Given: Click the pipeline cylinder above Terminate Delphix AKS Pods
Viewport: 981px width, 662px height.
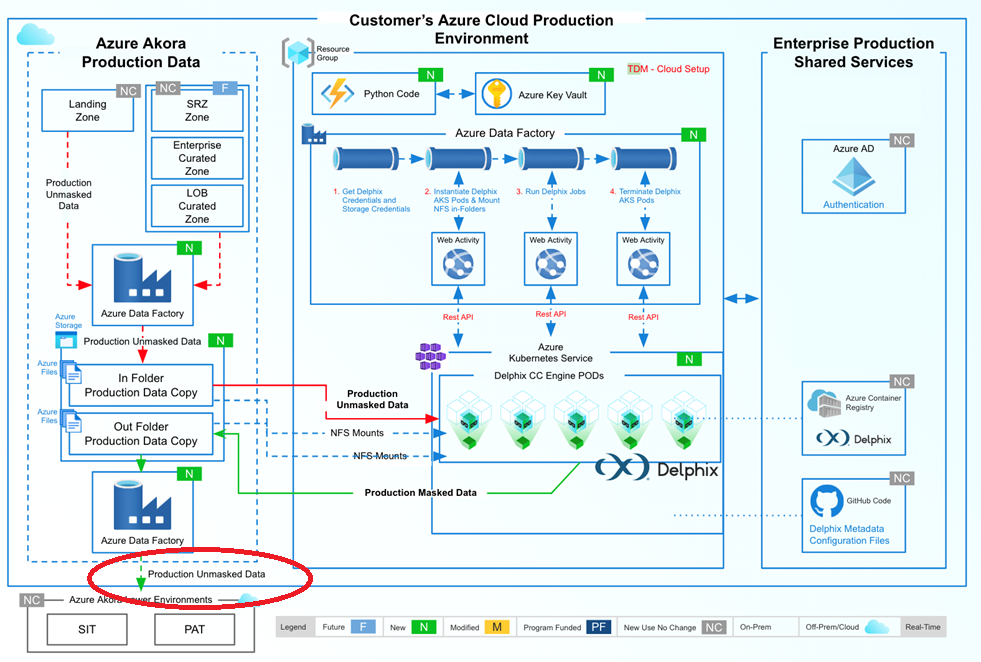Looking at the screenshot, I should pos(644,158).
